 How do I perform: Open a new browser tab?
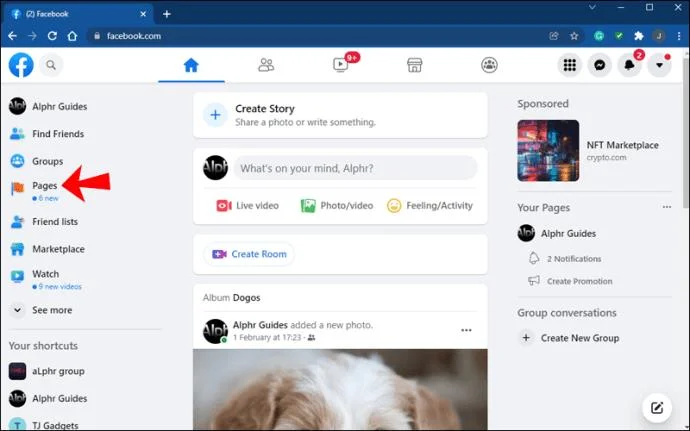click(x=167, y=14)
